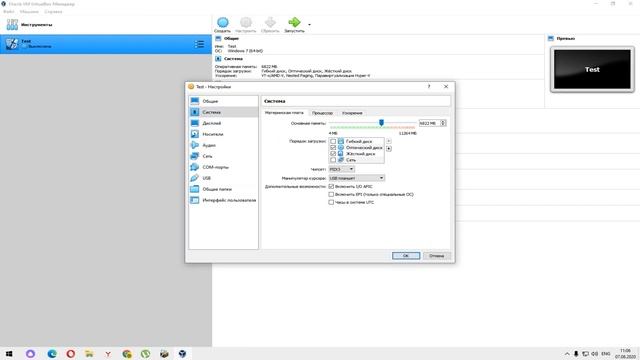This screenshot has width=640, height=360.
Task: Open the Манипулятор курсора dropdown
Action: [x=357, y=178]
